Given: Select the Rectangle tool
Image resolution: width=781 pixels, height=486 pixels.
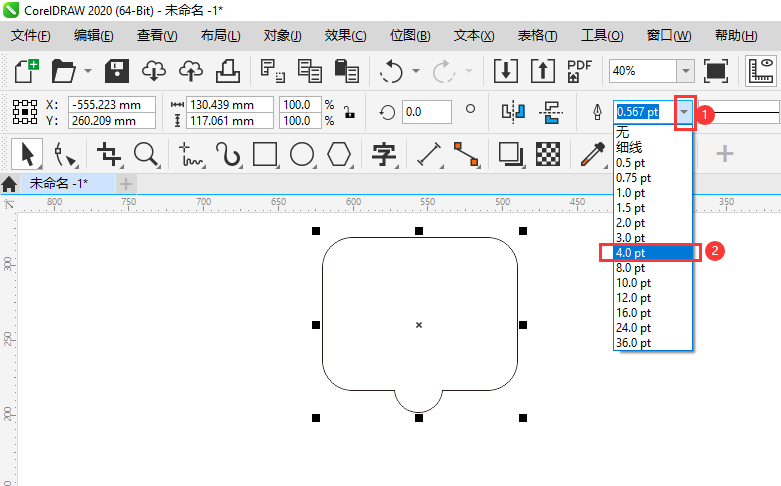Looking at the screenshot, I should (x=265, y=154).
